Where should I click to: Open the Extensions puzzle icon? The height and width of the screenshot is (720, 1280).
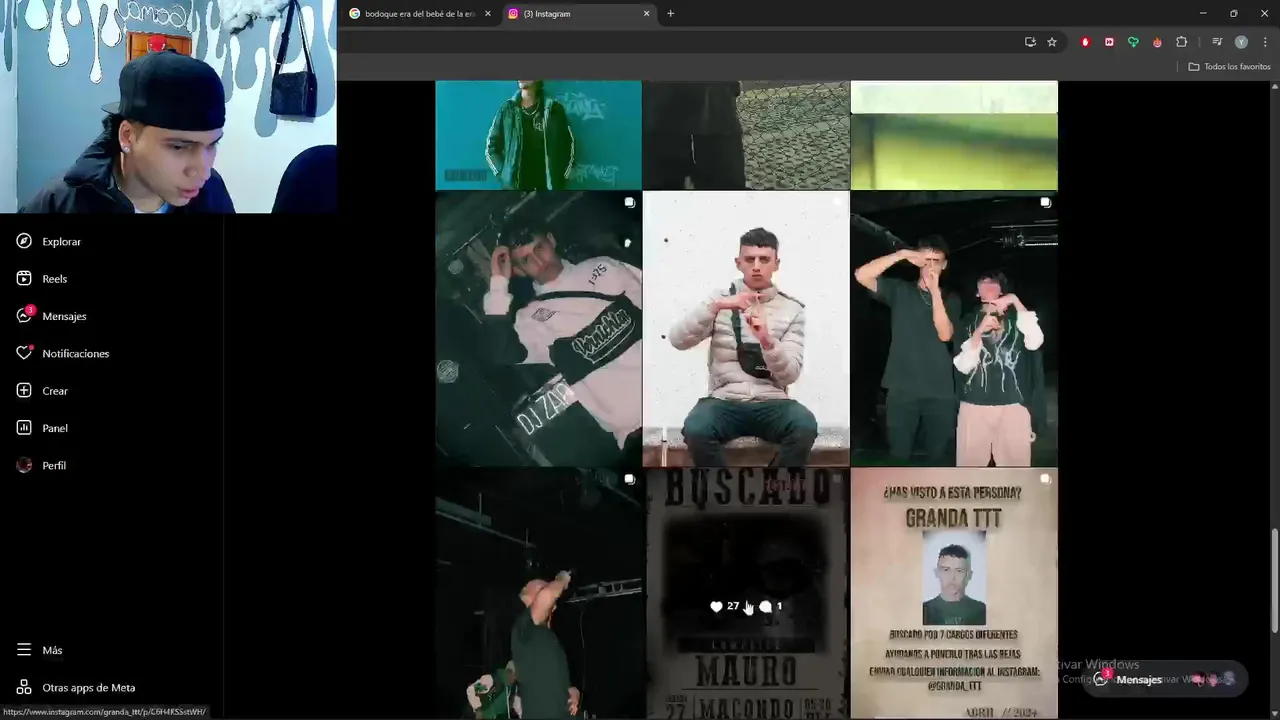pos(1181,42)
